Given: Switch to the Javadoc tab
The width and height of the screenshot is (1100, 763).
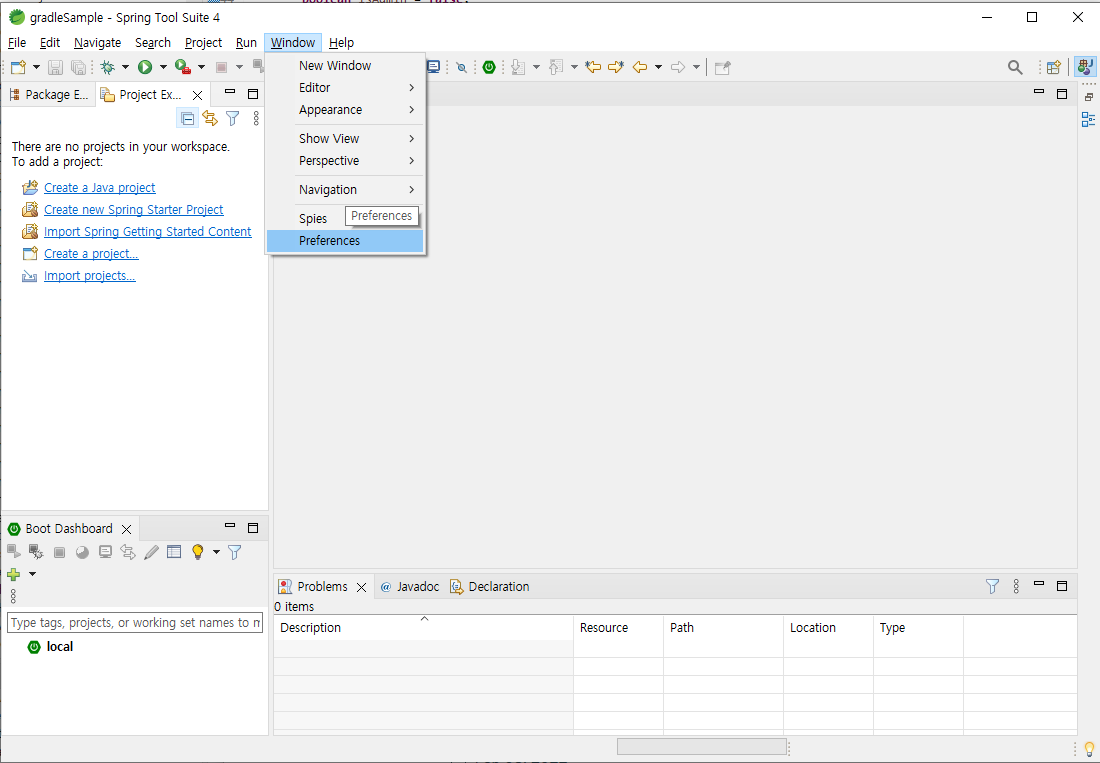Looking at the screenshot, I should 410,587.
